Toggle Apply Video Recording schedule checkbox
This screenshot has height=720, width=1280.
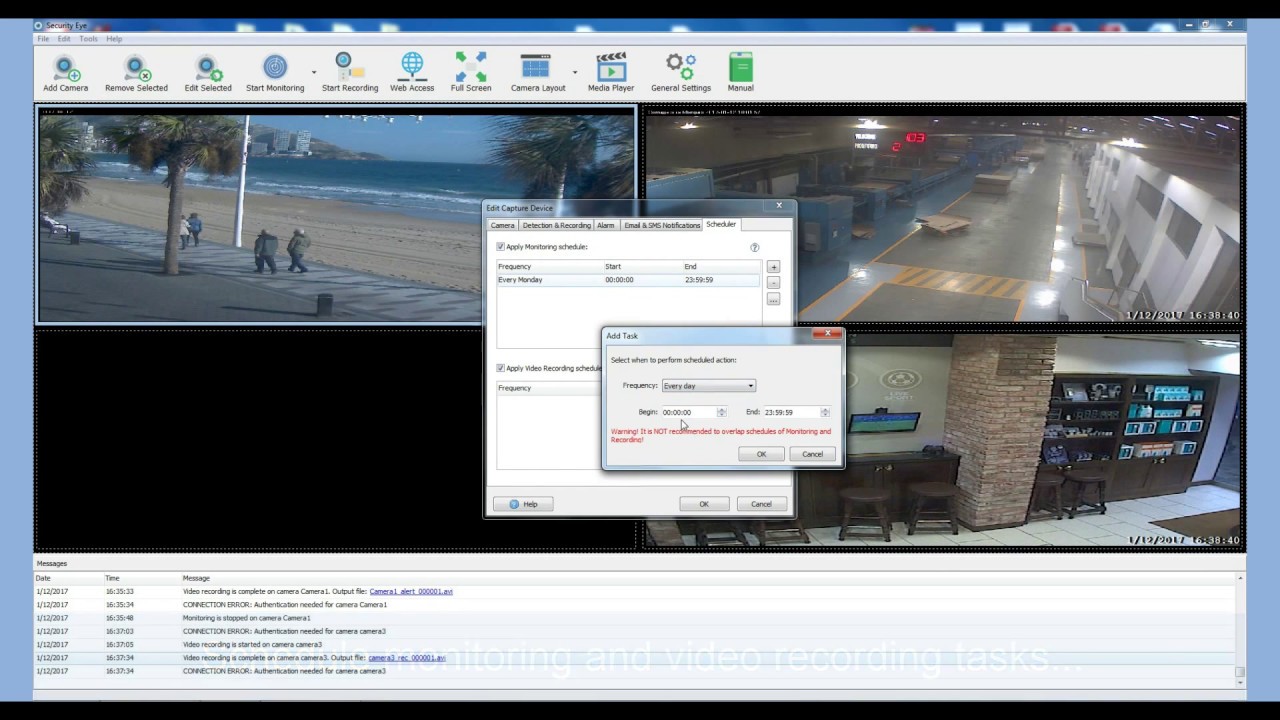[x=501, y=368]
